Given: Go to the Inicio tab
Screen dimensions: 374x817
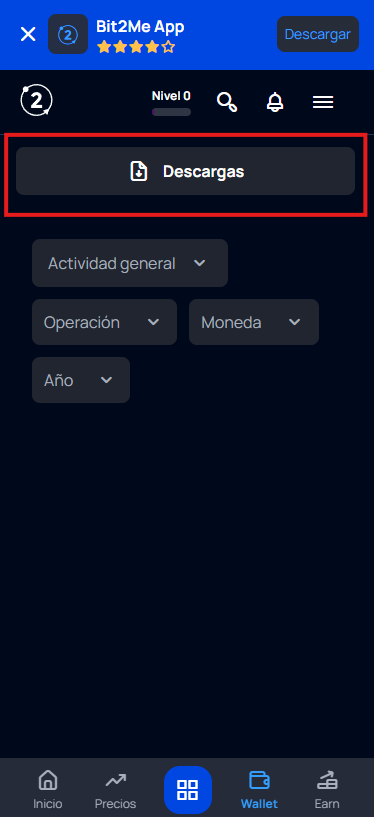Looking at the screenshot, I should tap(48, 790).
